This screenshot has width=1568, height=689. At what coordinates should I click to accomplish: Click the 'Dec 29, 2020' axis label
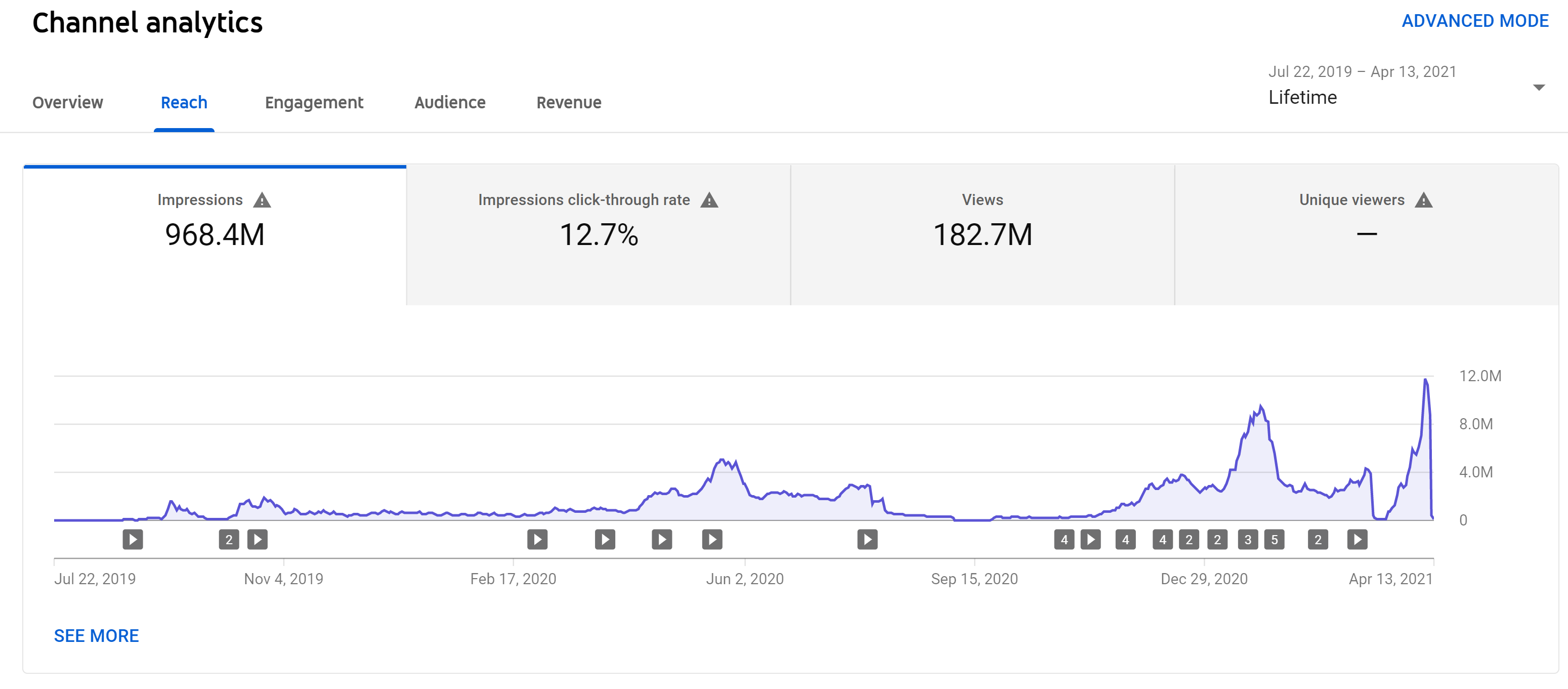coord(1203,579)
